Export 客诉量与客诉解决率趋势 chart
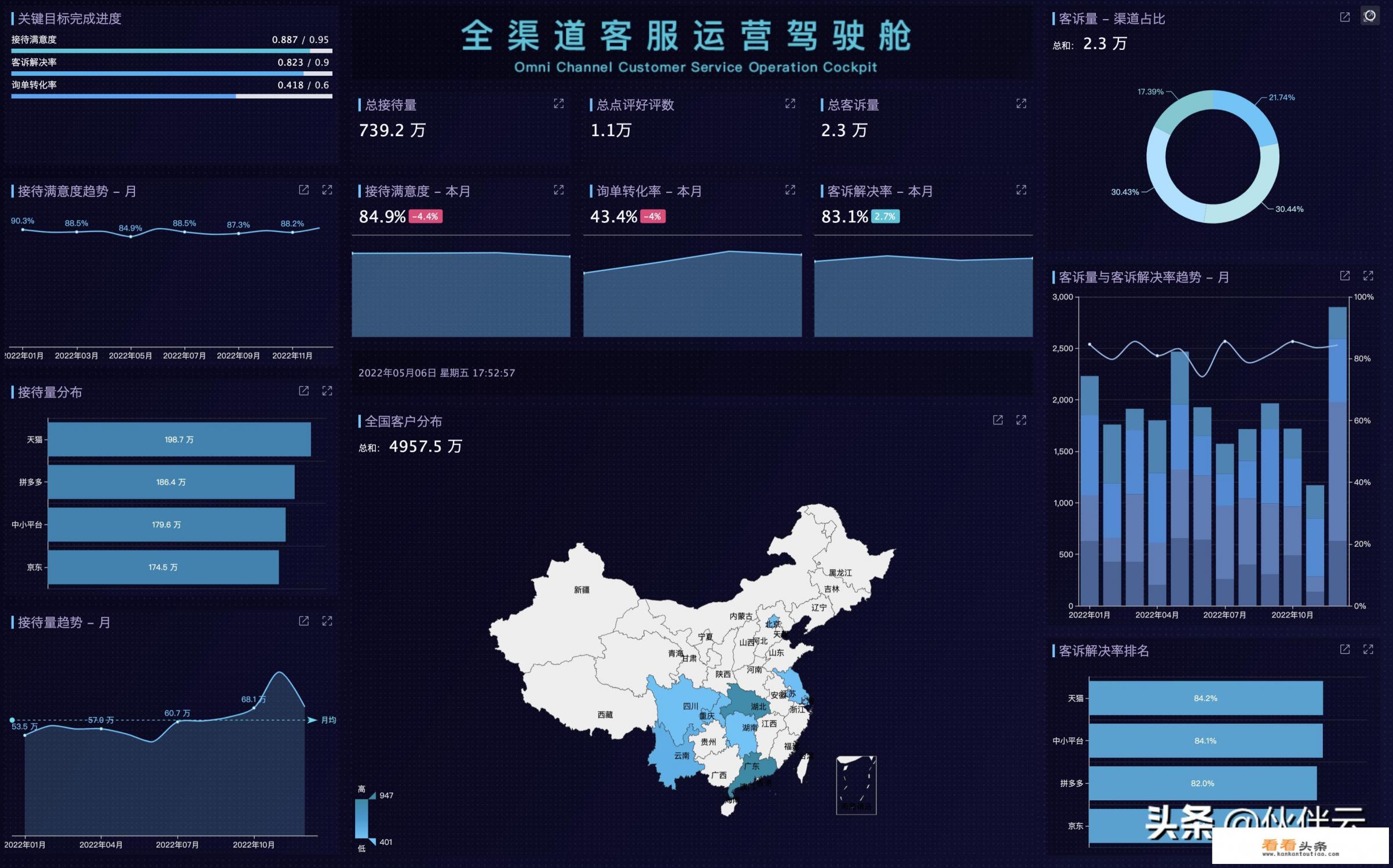This screenshot has height=868, width=1393. [x=1344, y=277]
